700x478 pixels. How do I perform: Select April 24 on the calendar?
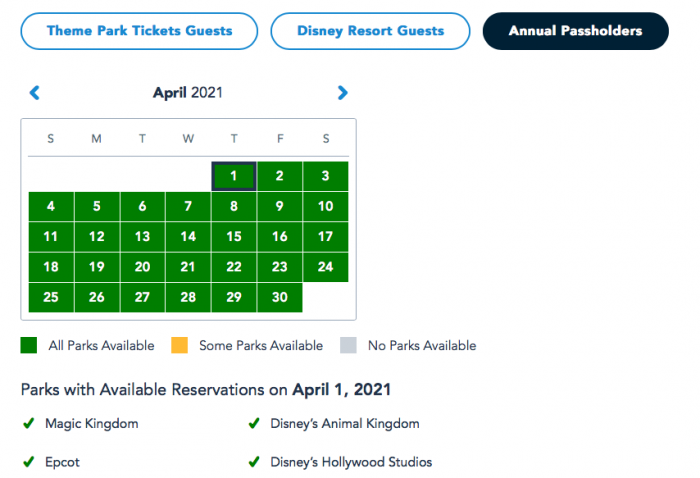click(325, 267)
